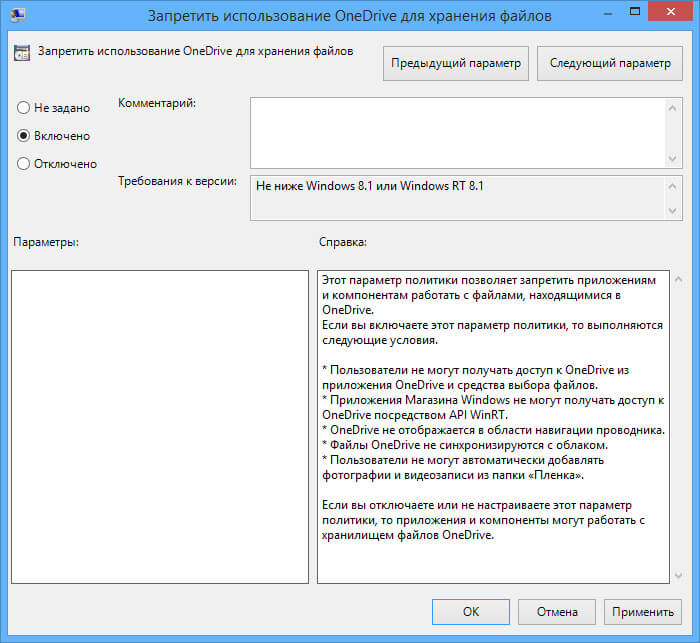Click the 'Справка' pane scroll-down arrow
This screenshot has height=643, width=700.
[x=679, y=576]
